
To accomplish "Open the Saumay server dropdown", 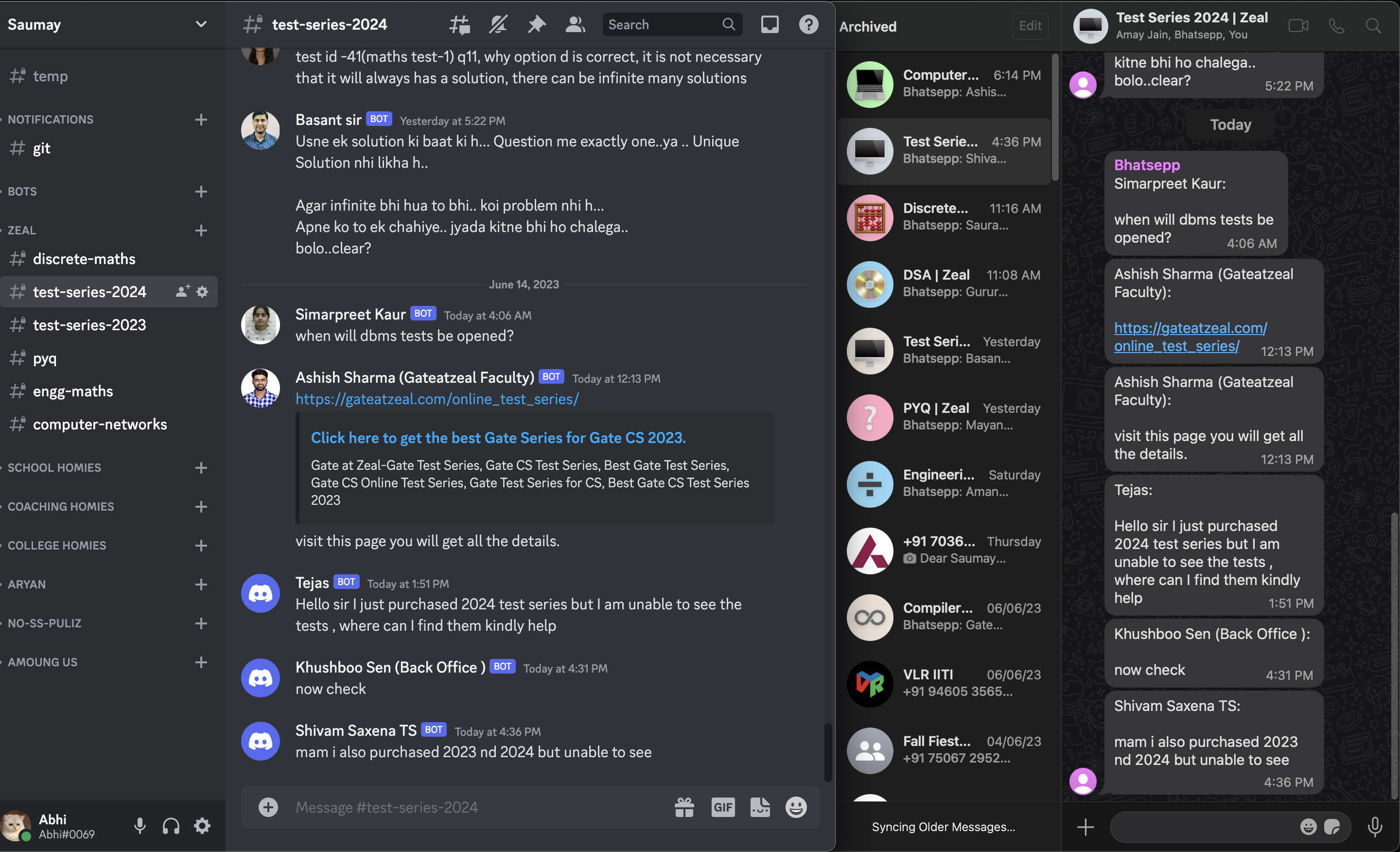I will tap(201, 24).
